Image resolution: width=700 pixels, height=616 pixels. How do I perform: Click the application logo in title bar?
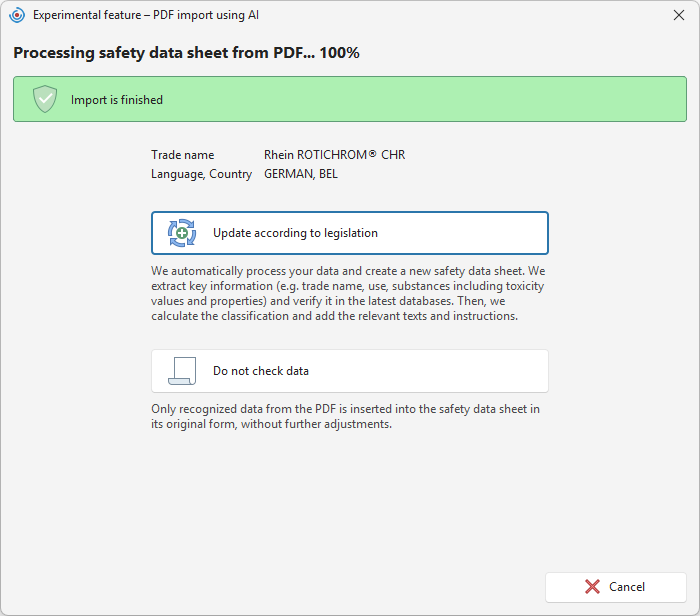click(x=17, y=15)
